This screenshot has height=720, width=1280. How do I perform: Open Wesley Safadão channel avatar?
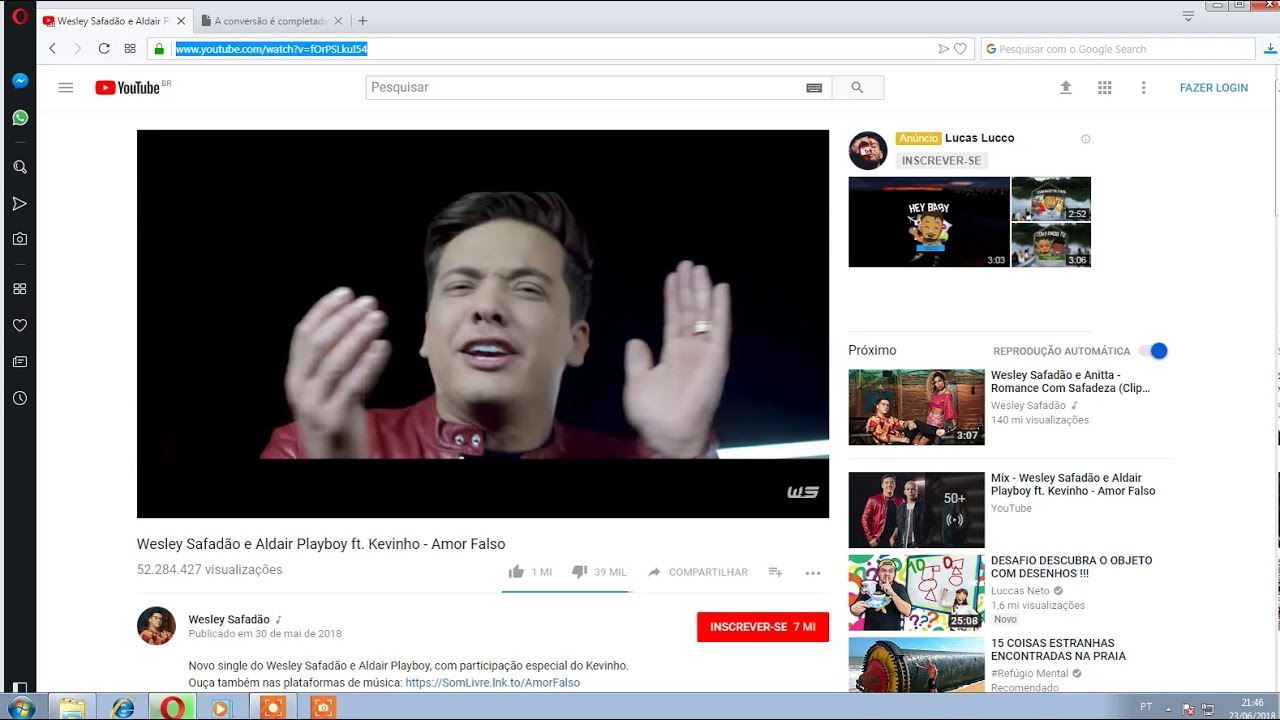coord(157,626)
